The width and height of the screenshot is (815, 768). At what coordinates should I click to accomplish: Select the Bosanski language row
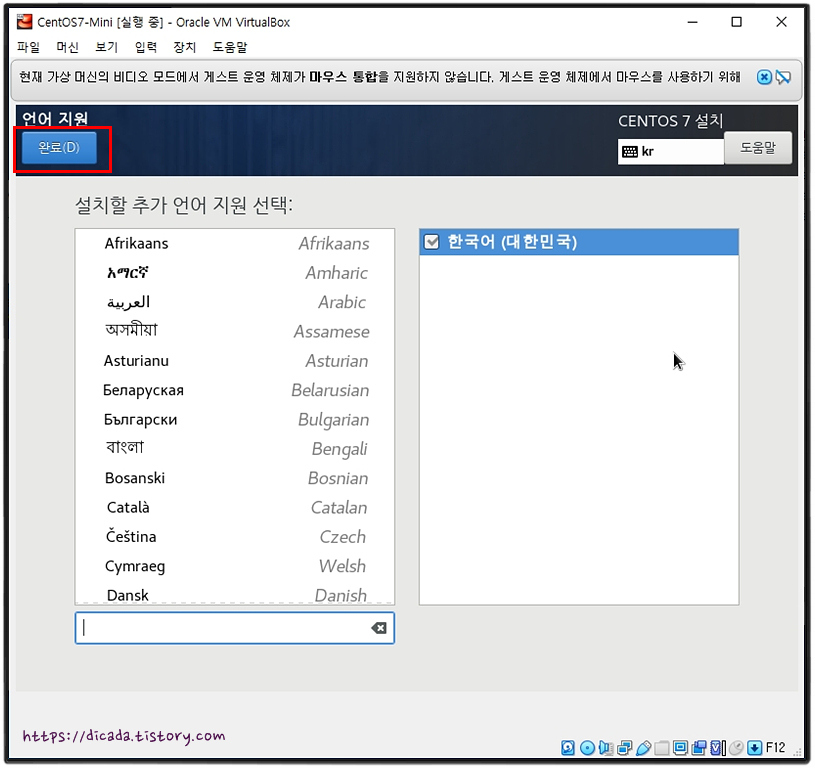click(x=235, y=478)
